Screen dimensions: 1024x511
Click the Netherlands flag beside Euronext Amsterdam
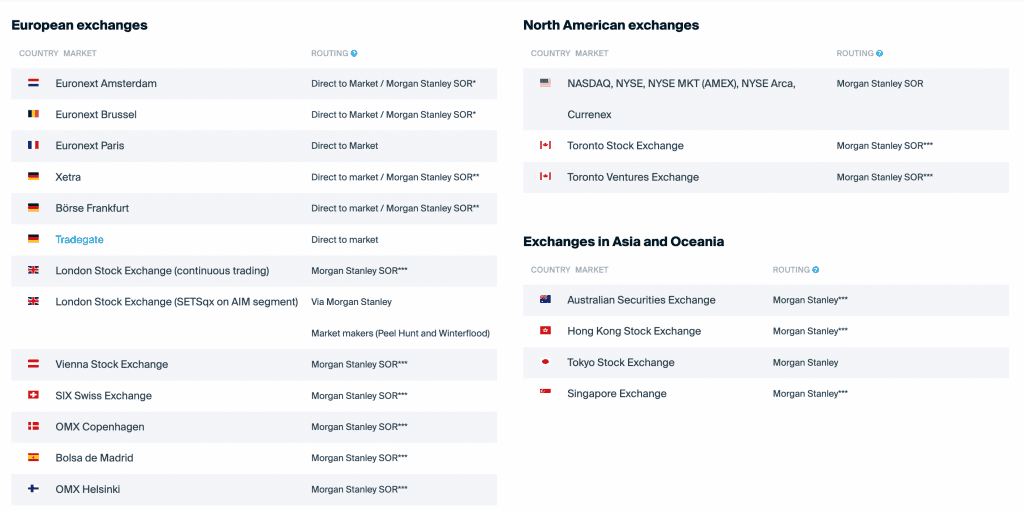[33, 83]
